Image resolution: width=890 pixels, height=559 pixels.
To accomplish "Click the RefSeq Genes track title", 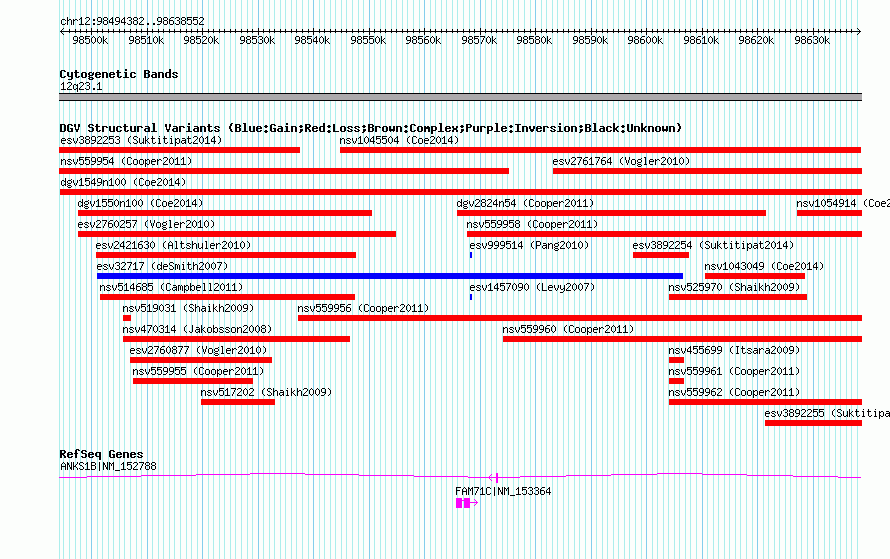I will point(101,454).
